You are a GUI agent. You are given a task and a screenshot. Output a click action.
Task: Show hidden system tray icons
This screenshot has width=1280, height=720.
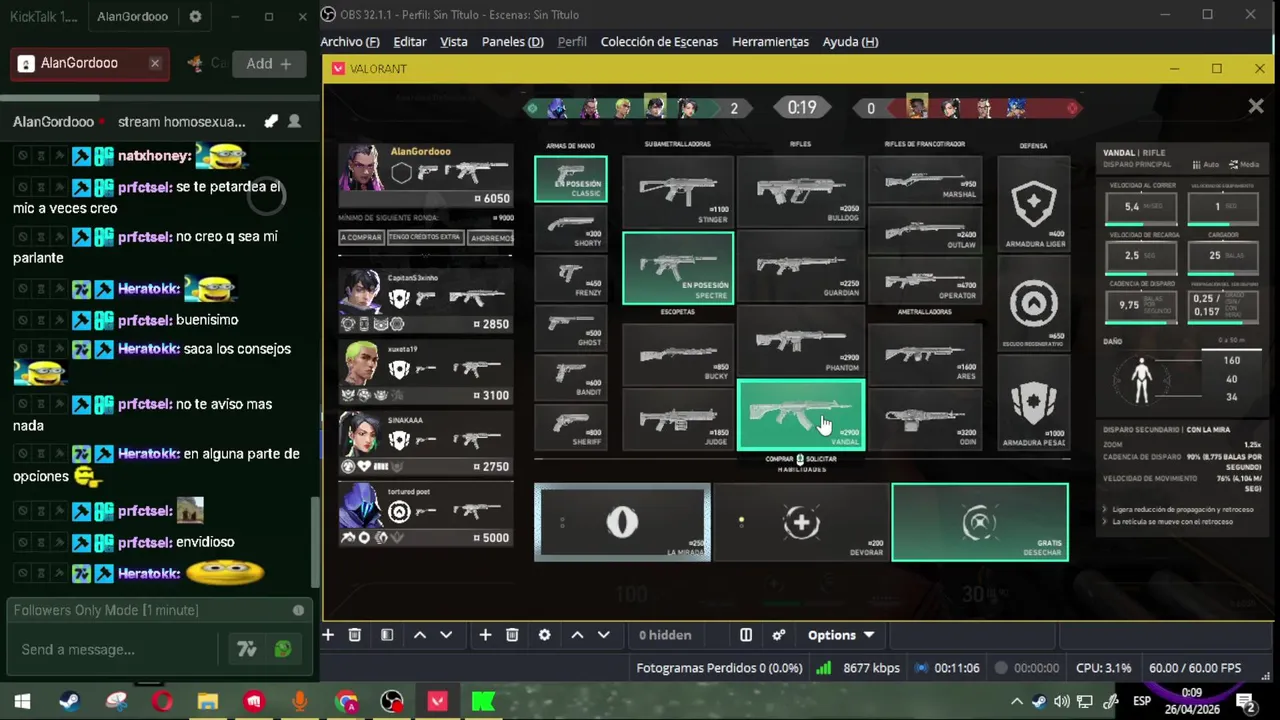pos(1017,701)
